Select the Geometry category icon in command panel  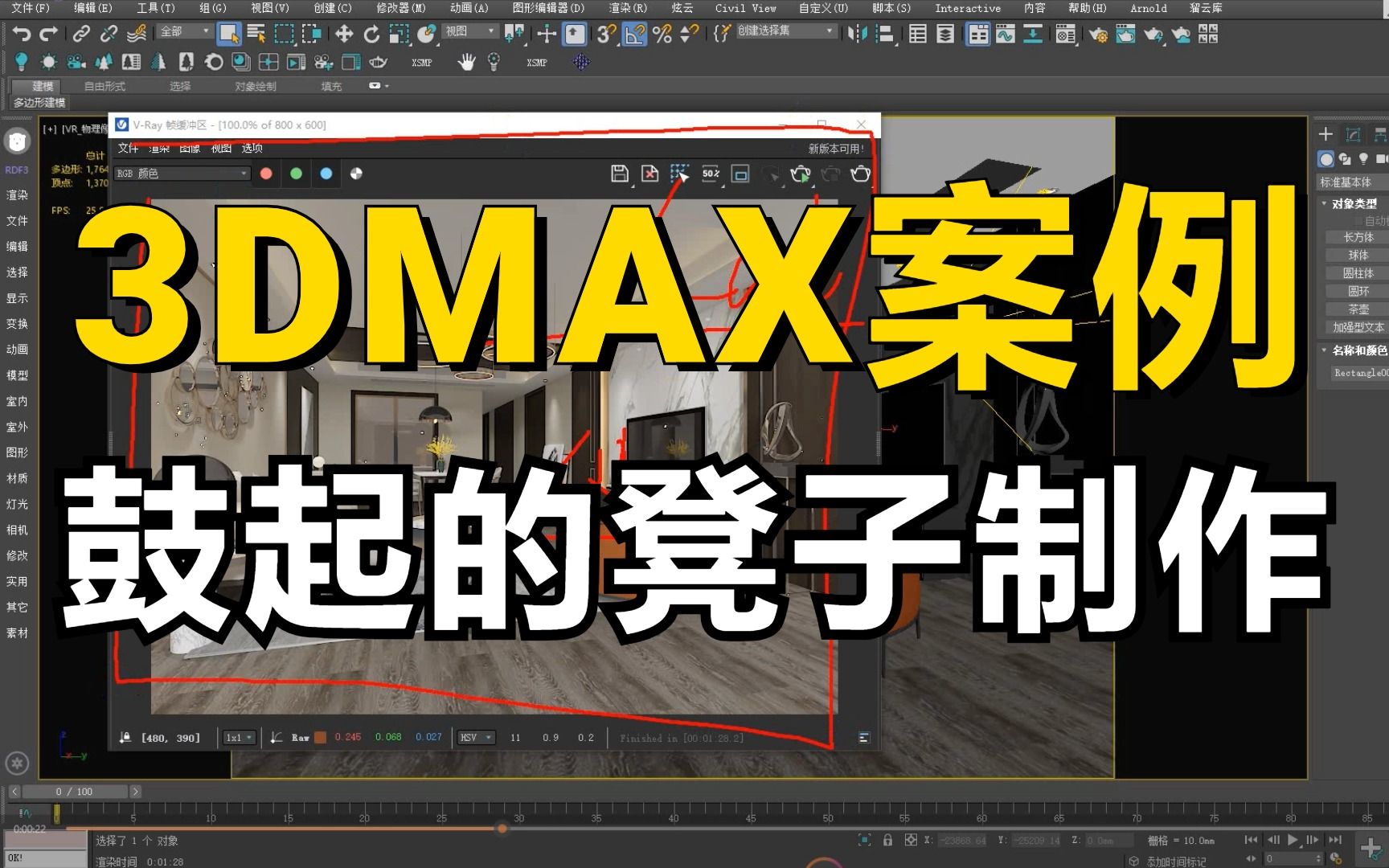pyautogui.click(x=1326, y=158)
